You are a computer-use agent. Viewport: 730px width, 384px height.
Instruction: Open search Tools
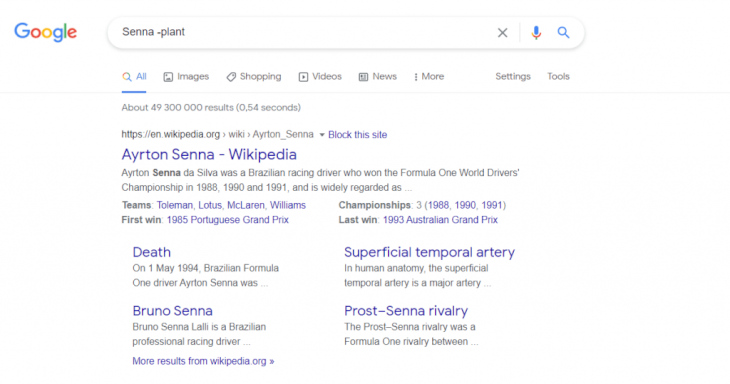(x=558, y=76)
